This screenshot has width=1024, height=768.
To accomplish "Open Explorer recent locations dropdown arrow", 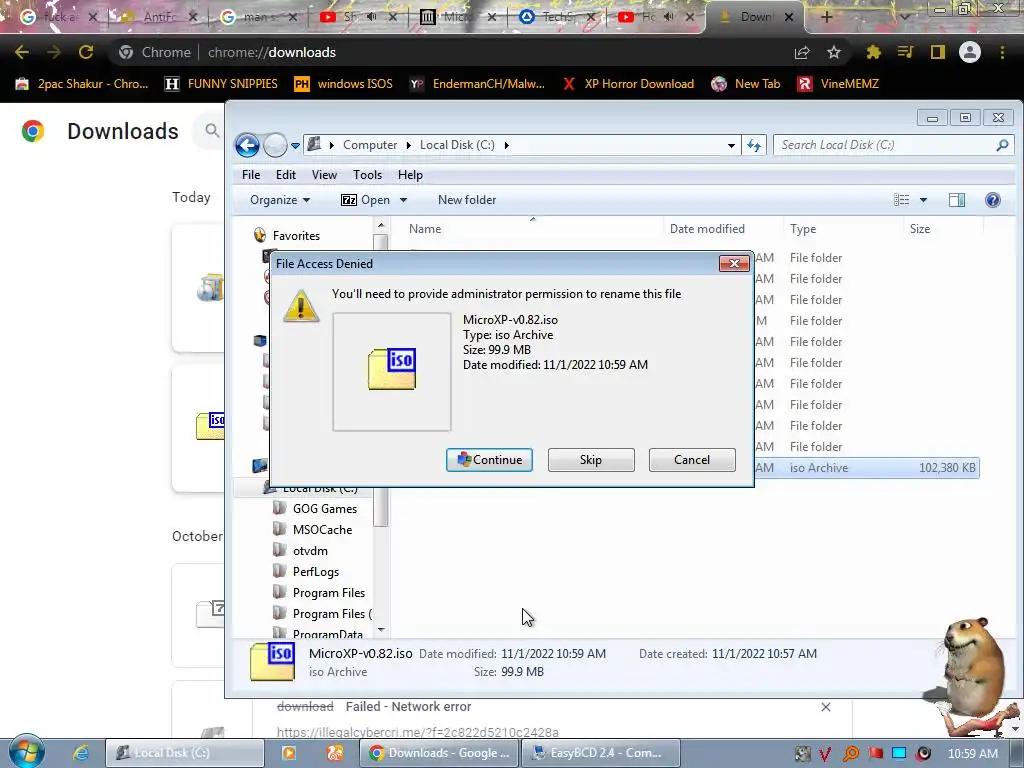I will pyautogui.click(x=295, y=146).
